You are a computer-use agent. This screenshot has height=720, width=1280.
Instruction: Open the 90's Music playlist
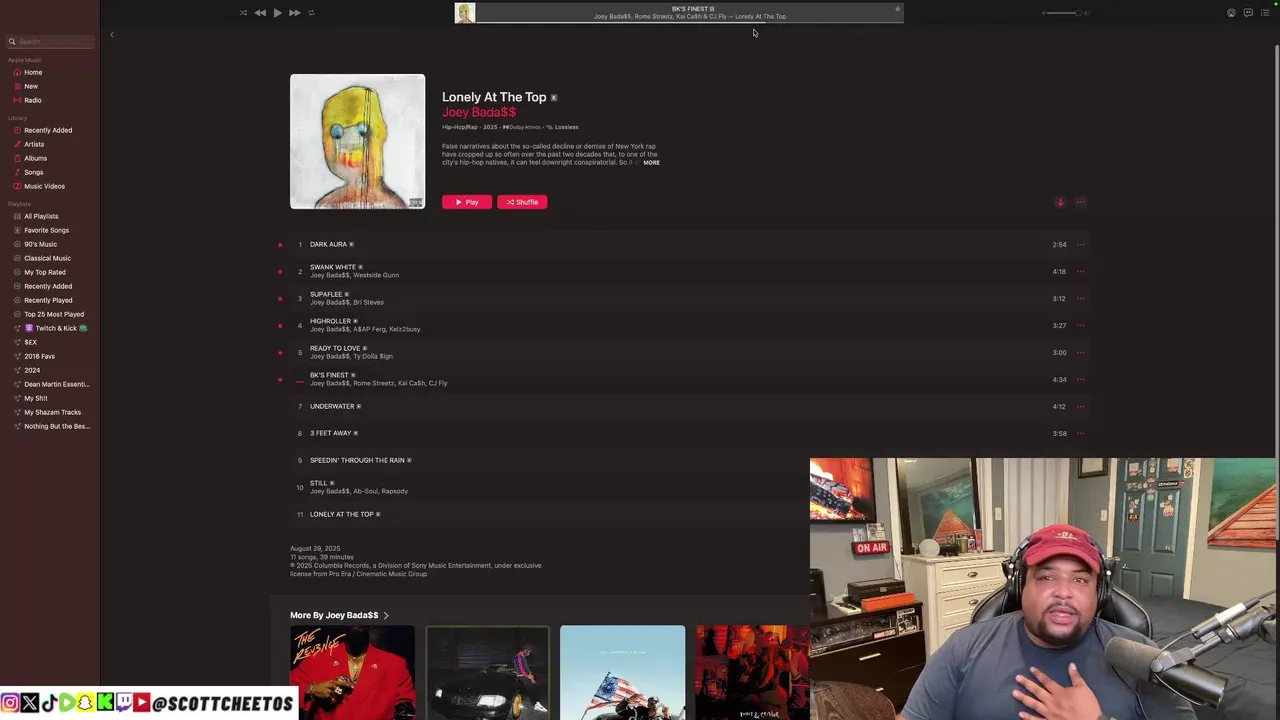click(x=40, y=244)
